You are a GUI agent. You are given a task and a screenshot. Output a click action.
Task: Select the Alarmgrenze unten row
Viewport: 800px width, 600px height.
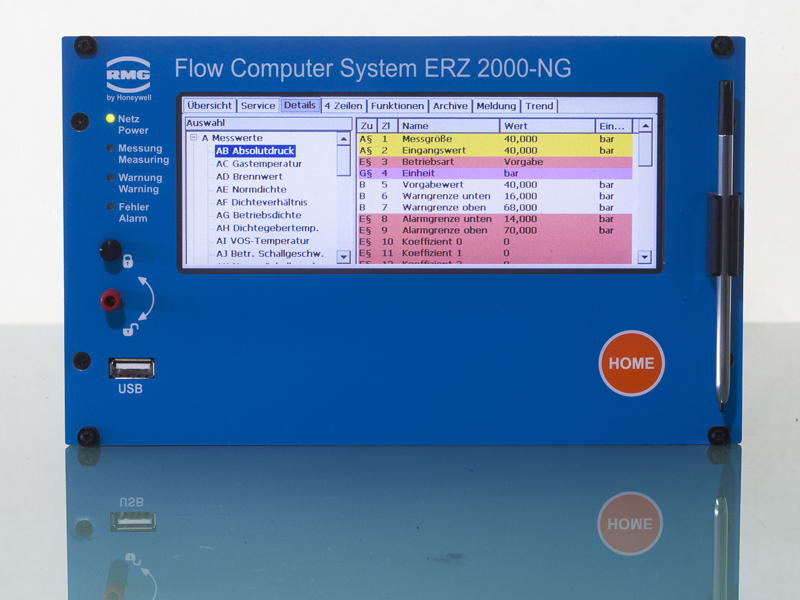(x=494, y=219)
